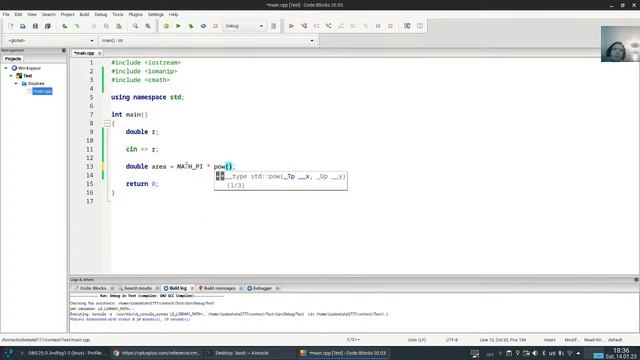Viewport: 640px width, 360px height.
Task: Open the Settings menu
Action: click(156, 14)
